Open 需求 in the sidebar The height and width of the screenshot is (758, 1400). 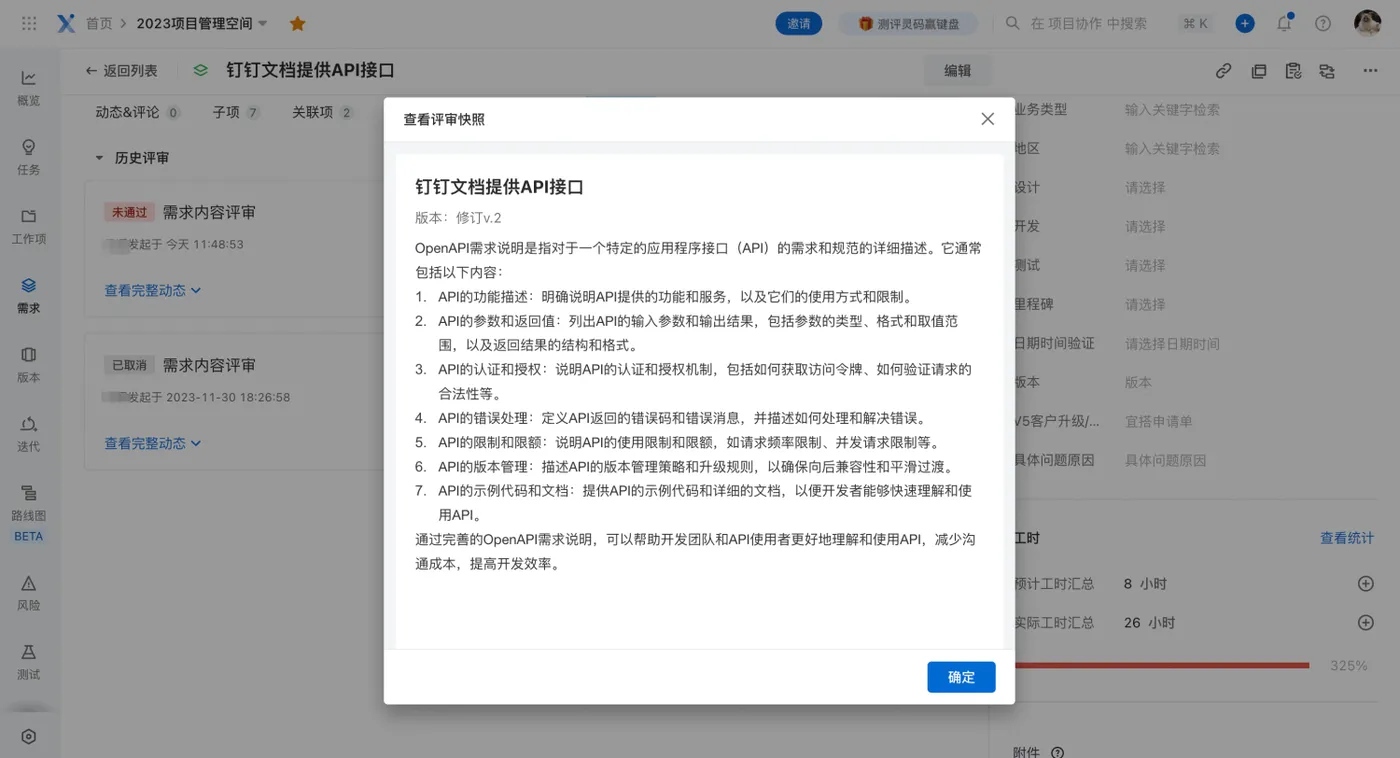(x=29, y=296)
